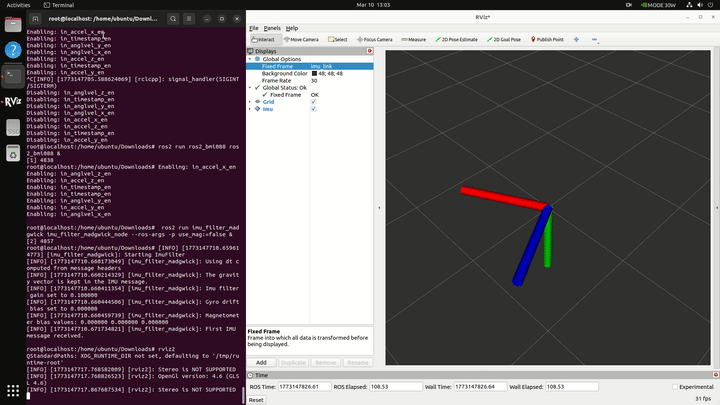
Task: Activate the 2D Goal Pose tool
Action: coord(505,39)
